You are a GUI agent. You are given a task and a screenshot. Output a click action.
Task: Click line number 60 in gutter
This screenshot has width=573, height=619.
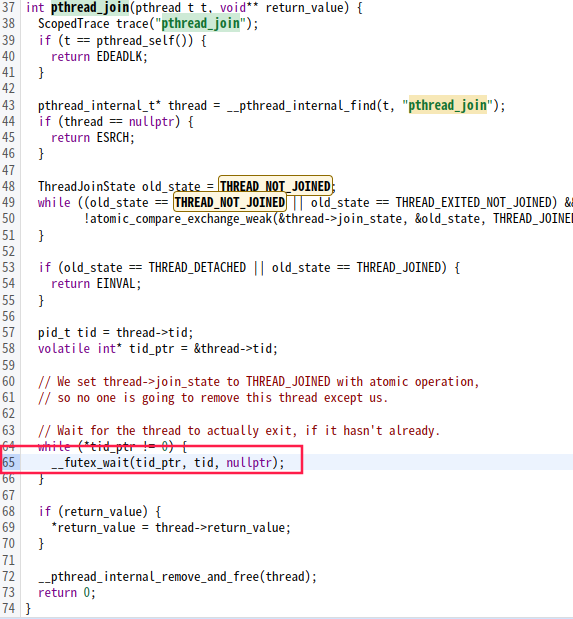(8, 382)
